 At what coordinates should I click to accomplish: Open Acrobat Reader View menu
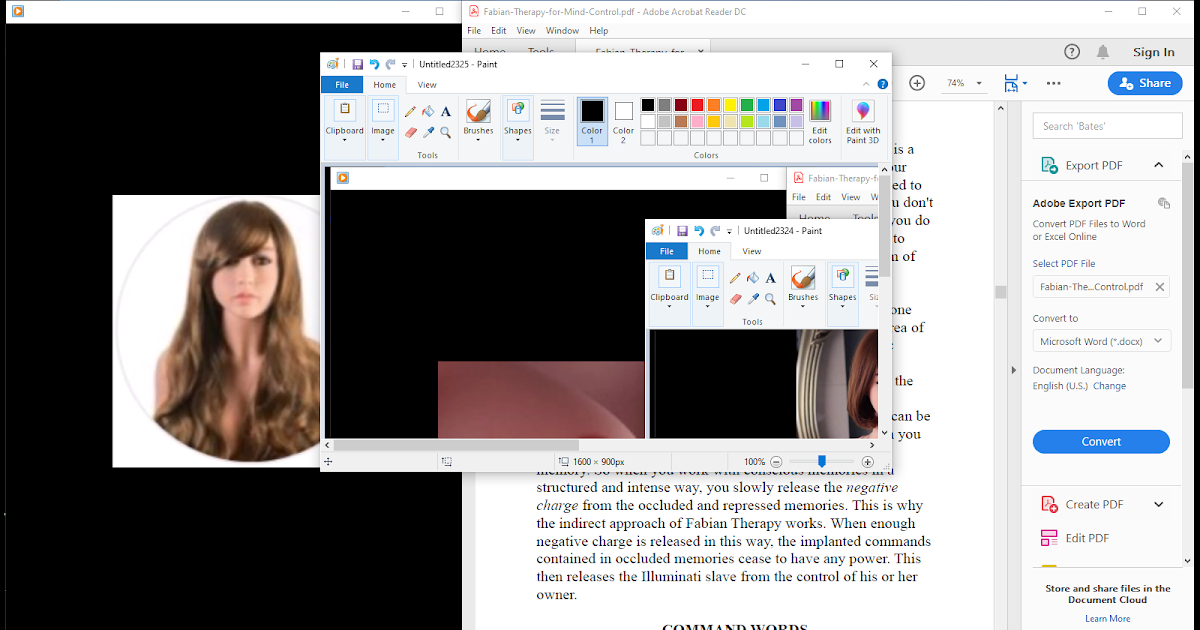coord(526,31)
